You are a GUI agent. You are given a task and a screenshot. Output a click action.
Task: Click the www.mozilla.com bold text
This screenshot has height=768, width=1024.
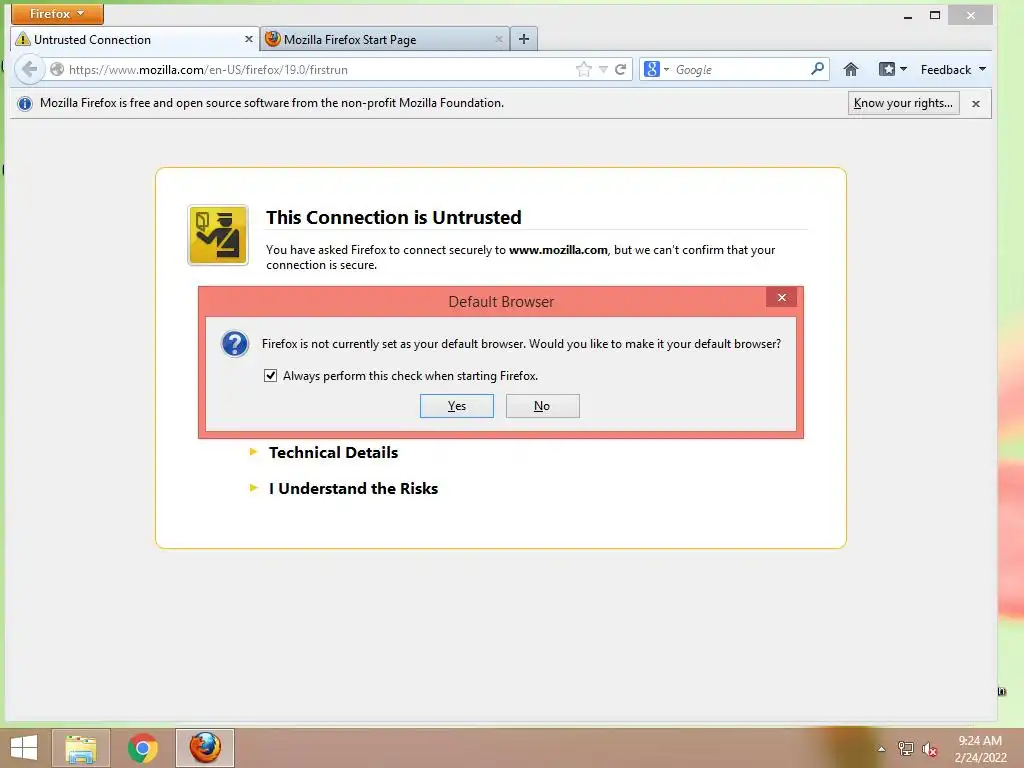pyautogui.click(x=558, y=249)
